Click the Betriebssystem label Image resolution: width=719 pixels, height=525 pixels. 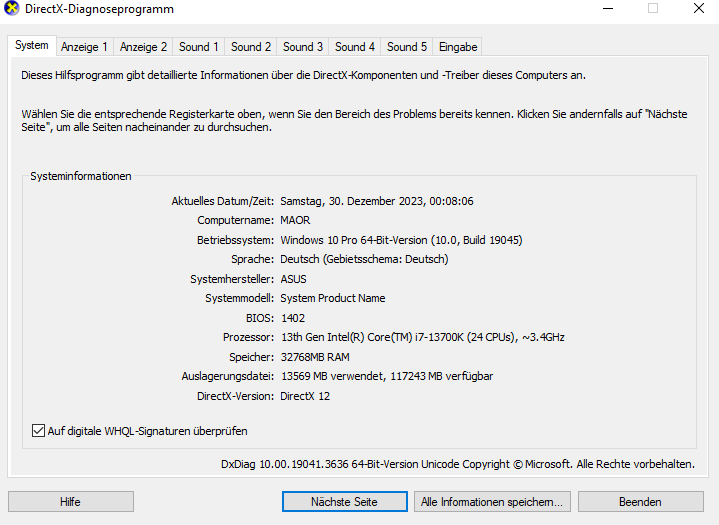(x=235, y=240)
